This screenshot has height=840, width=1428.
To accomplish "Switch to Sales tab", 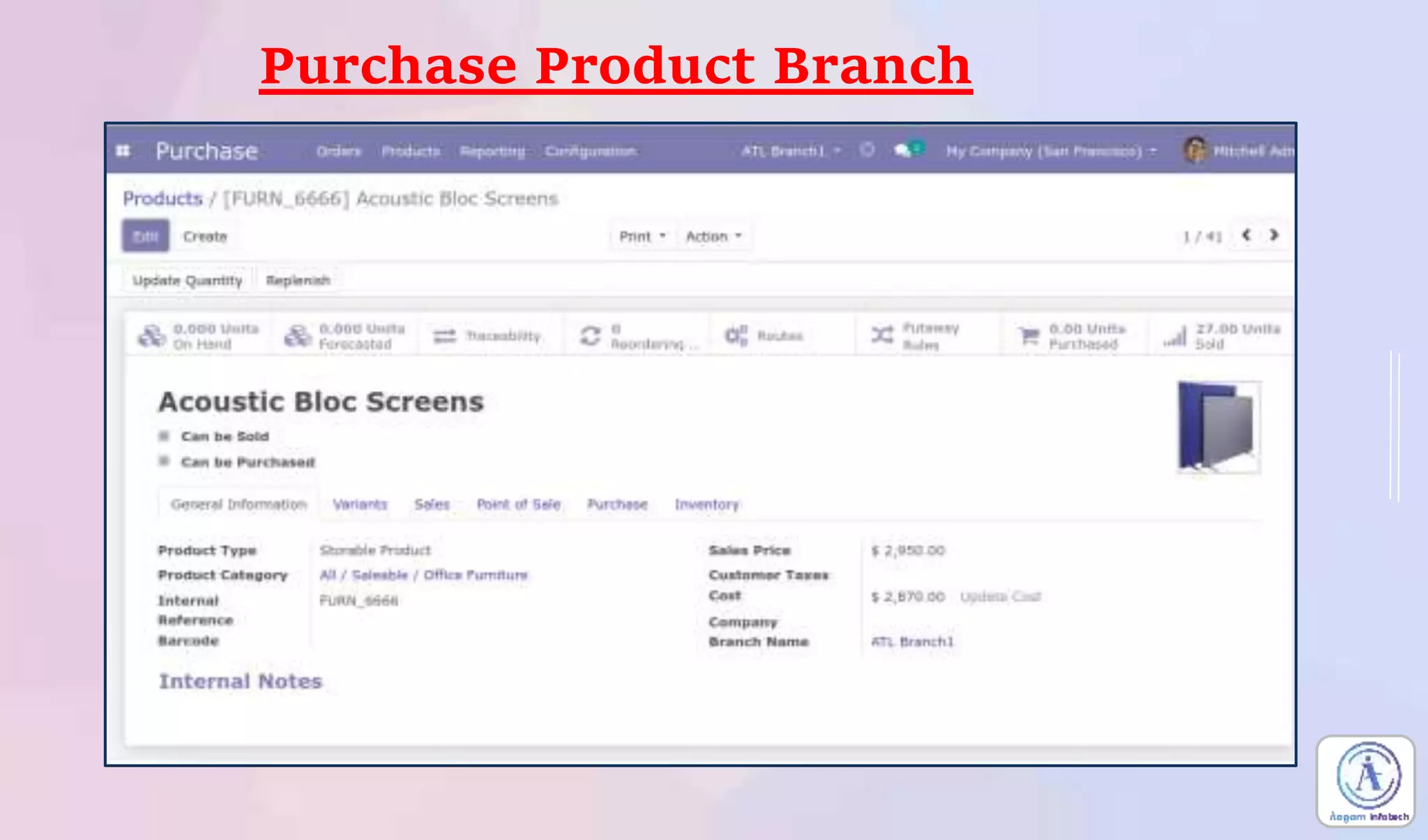I will pyautogui.click(x=432, y=504).
